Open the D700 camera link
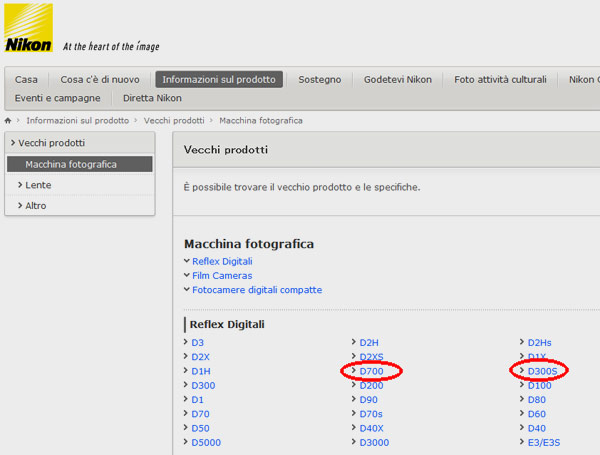 (x=372, y=371)
